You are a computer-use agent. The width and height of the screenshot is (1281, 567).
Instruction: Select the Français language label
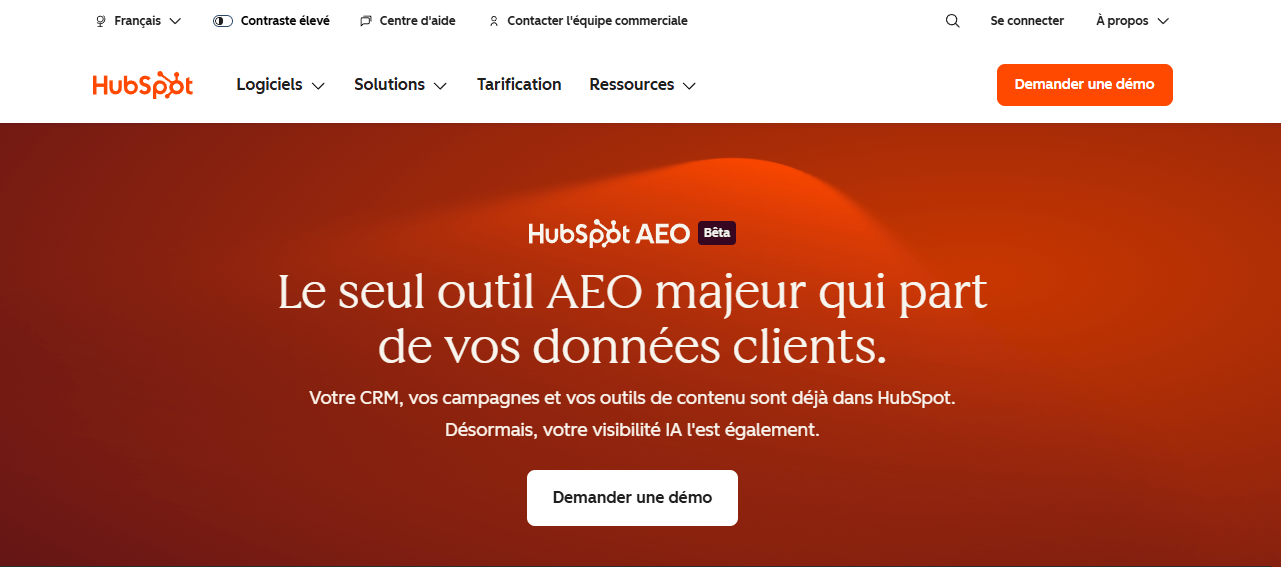coord(138,21)
